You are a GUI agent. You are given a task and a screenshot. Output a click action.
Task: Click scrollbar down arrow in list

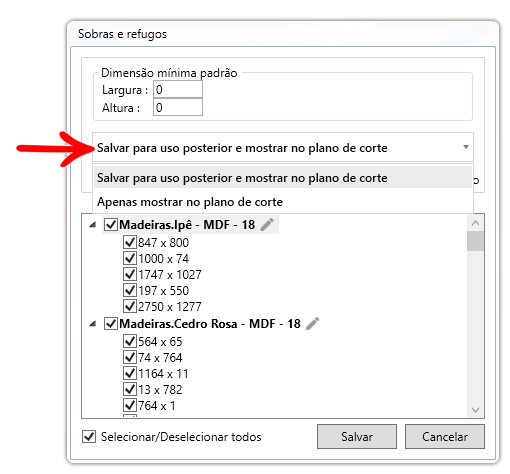click(476, 410)
